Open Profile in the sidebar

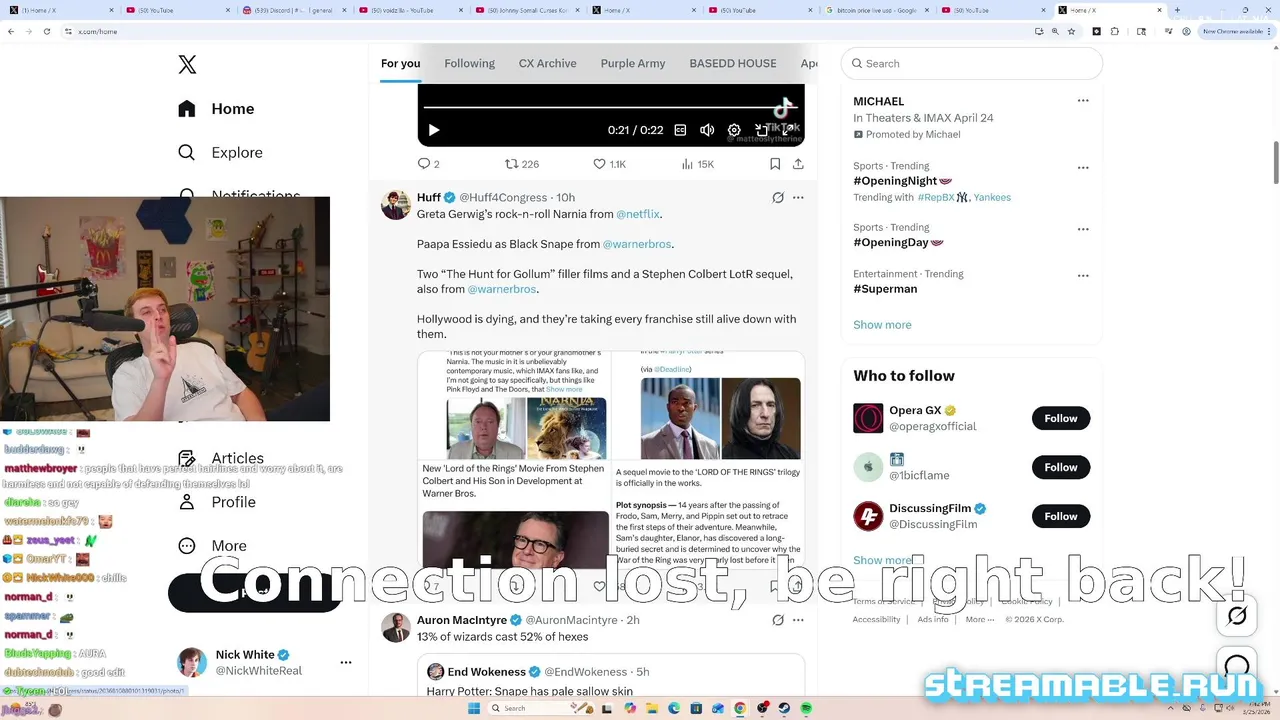click(x=216, y=502)
